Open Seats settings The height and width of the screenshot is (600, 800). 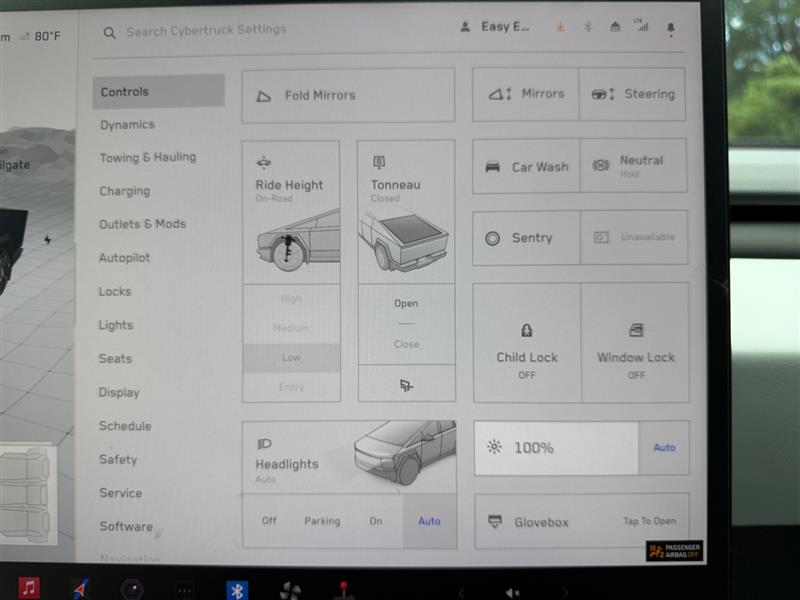(115, 359)
